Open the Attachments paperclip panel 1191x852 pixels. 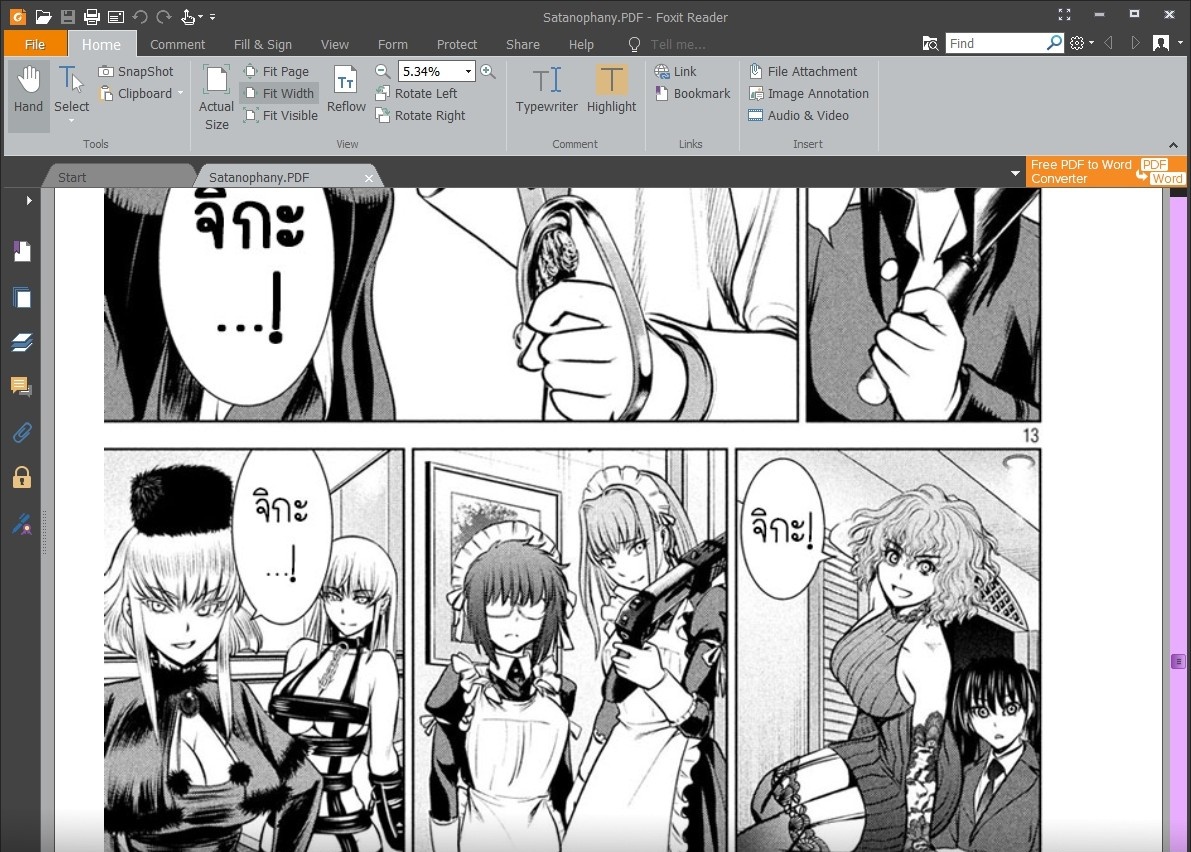tap(22, 433)
